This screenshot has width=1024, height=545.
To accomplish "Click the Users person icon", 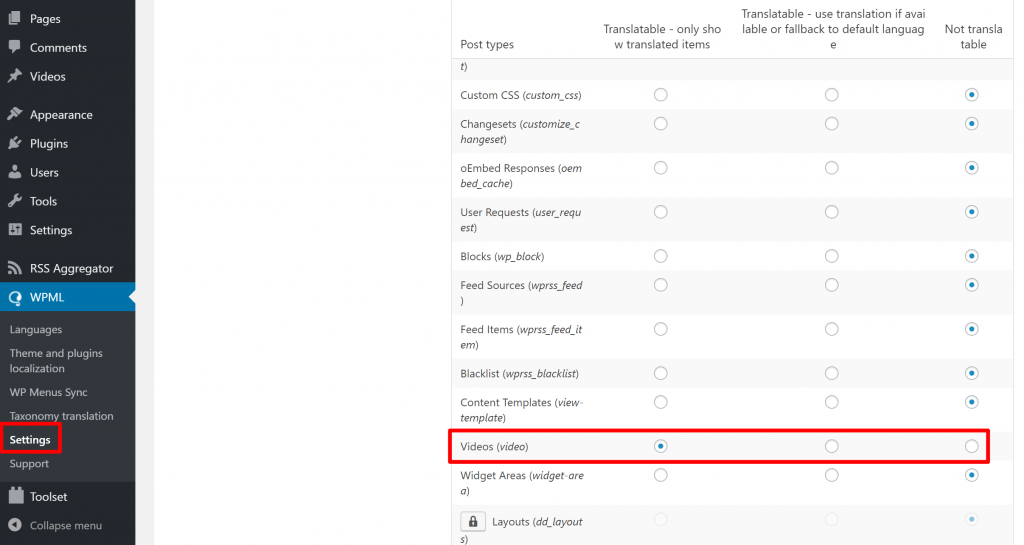I will click(x=14, y=172).
